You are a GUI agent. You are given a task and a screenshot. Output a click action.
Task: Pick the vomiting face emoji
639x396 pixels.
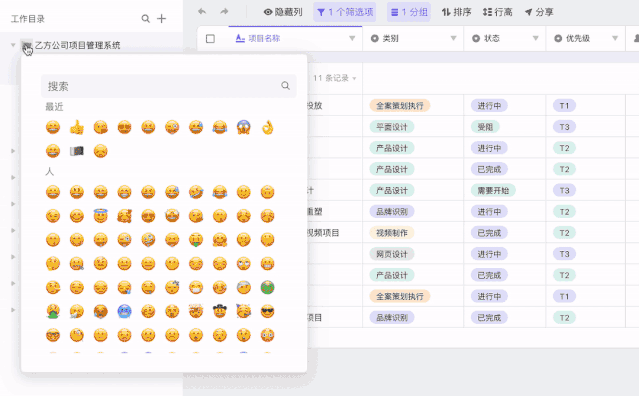click(53, 311)
